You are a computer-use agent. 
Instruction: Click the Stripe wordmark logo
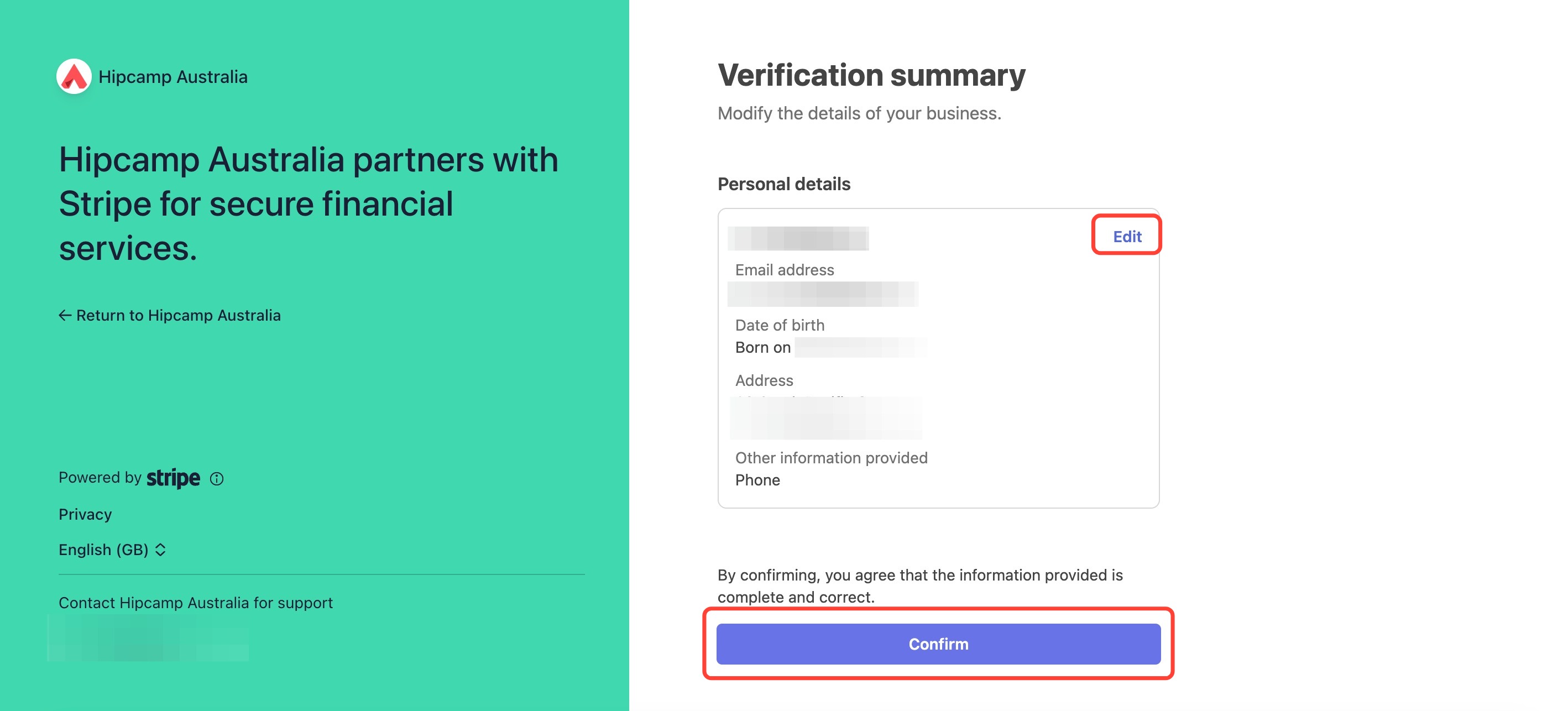click(x=174, y=478)
